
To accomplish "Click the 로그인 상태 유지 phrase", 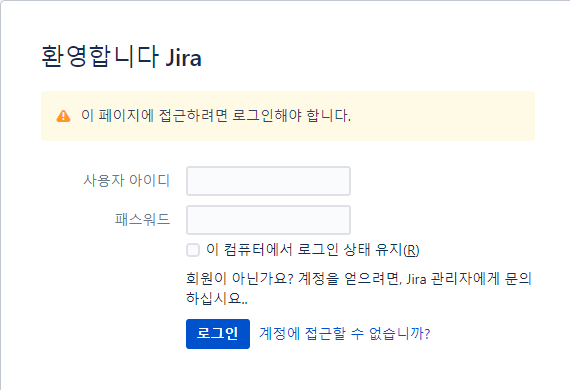I will coord(350,250).
